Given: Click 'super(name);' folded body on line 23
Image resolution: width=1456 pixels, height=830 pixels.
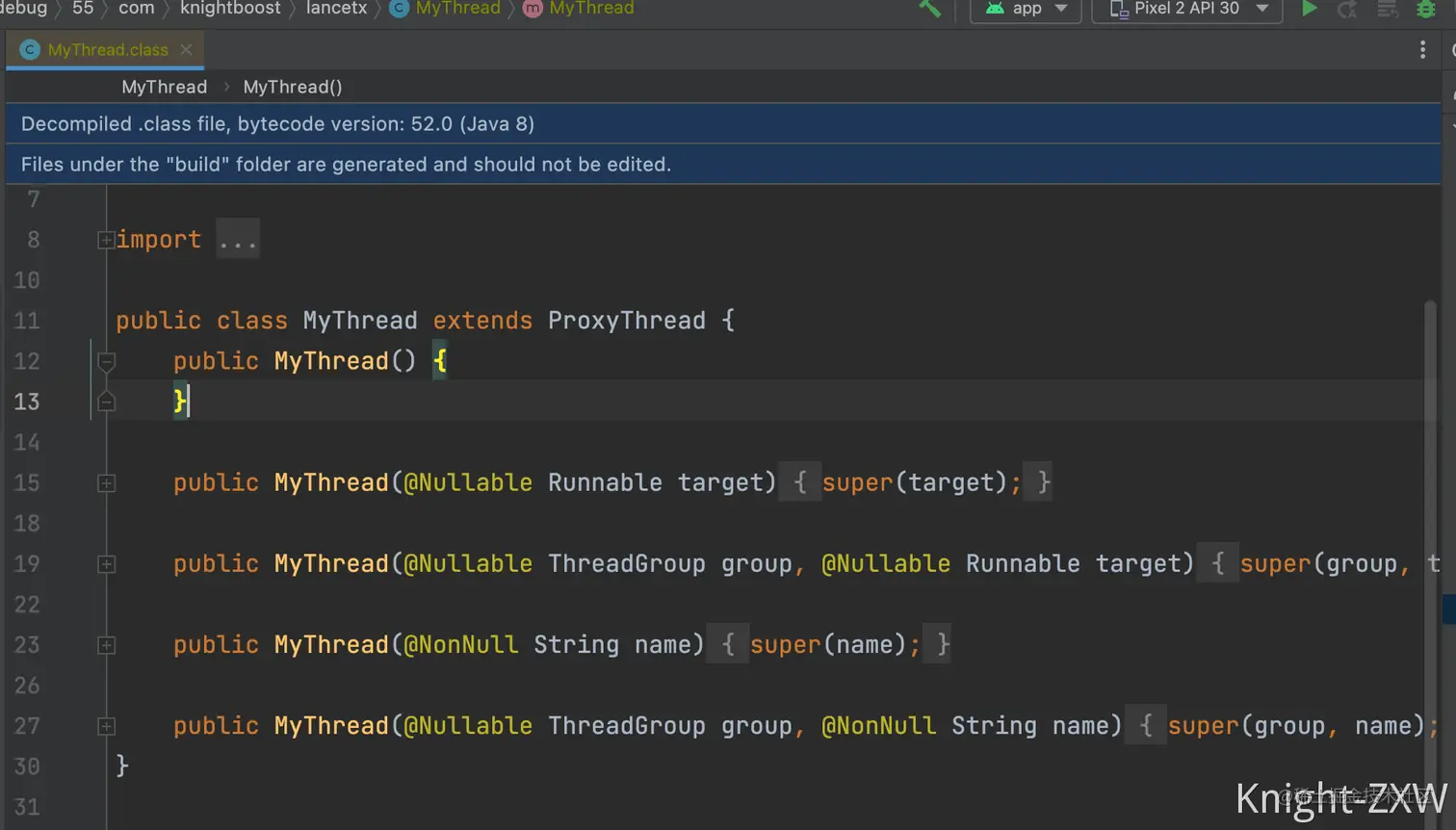Looking at the screenshot, I should tap(835, 644).
